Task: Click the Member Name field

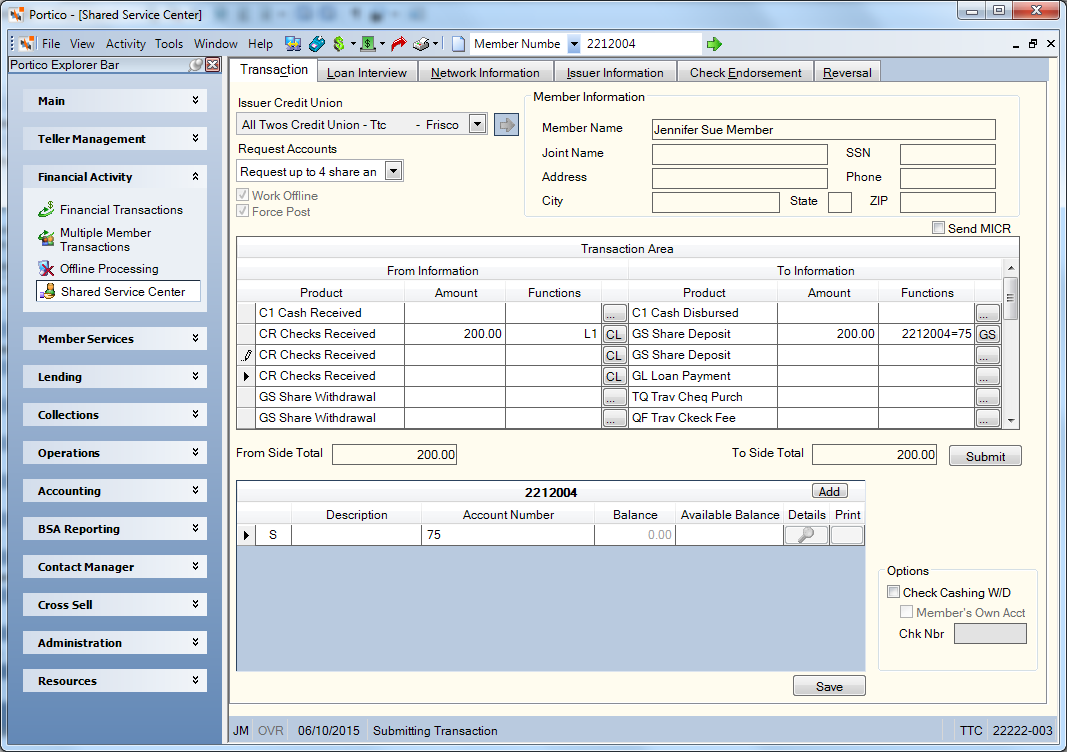Action: click(823, 129)
